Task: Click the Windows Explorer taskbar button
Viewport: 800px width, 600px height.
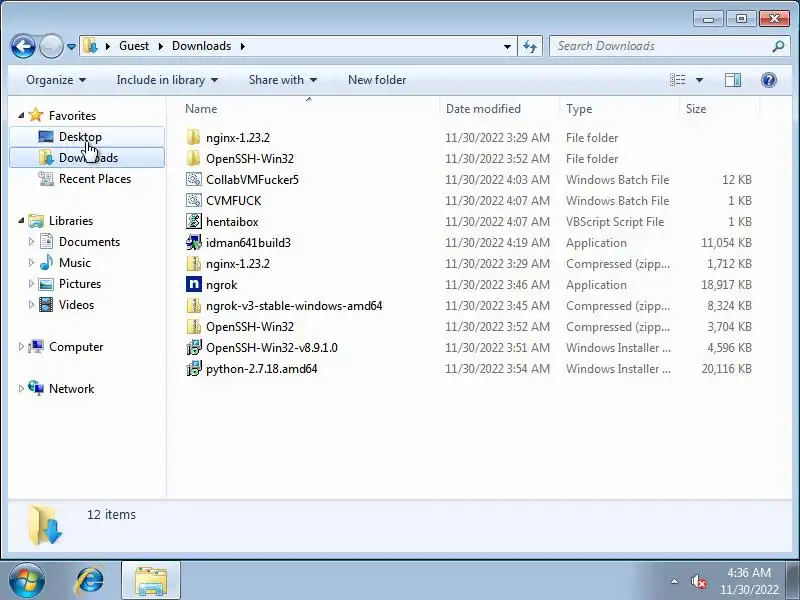Action: 151,581
